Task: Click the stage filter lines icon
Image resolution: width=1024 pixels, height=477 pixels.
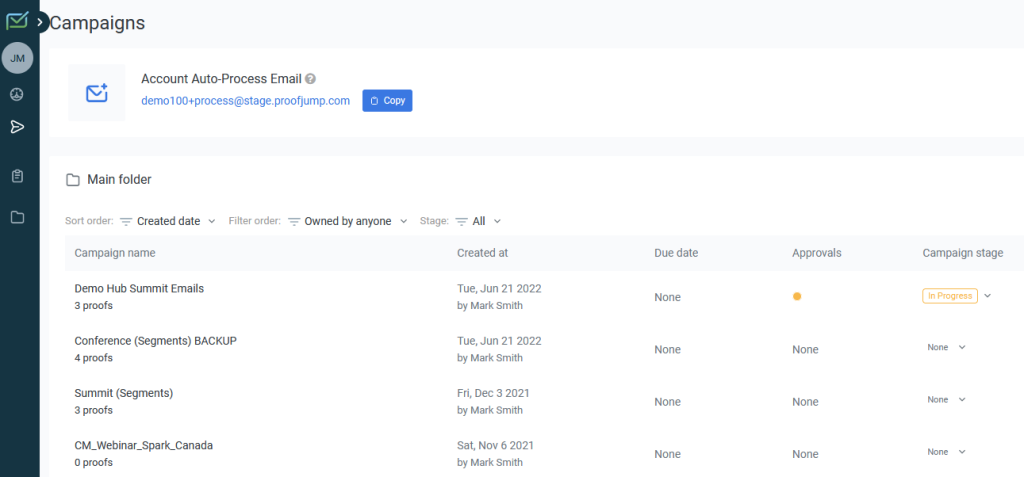Action: (x=462, y=222)
